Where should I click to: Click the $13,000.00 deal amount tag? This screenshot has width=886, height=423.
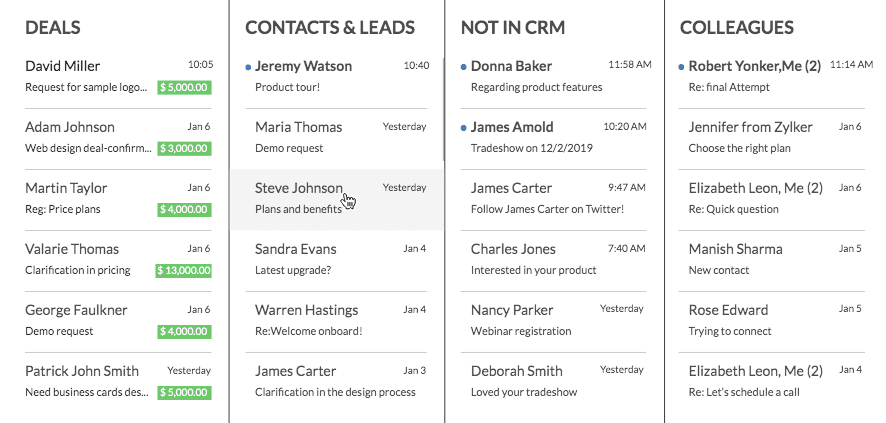pos(183,271)
